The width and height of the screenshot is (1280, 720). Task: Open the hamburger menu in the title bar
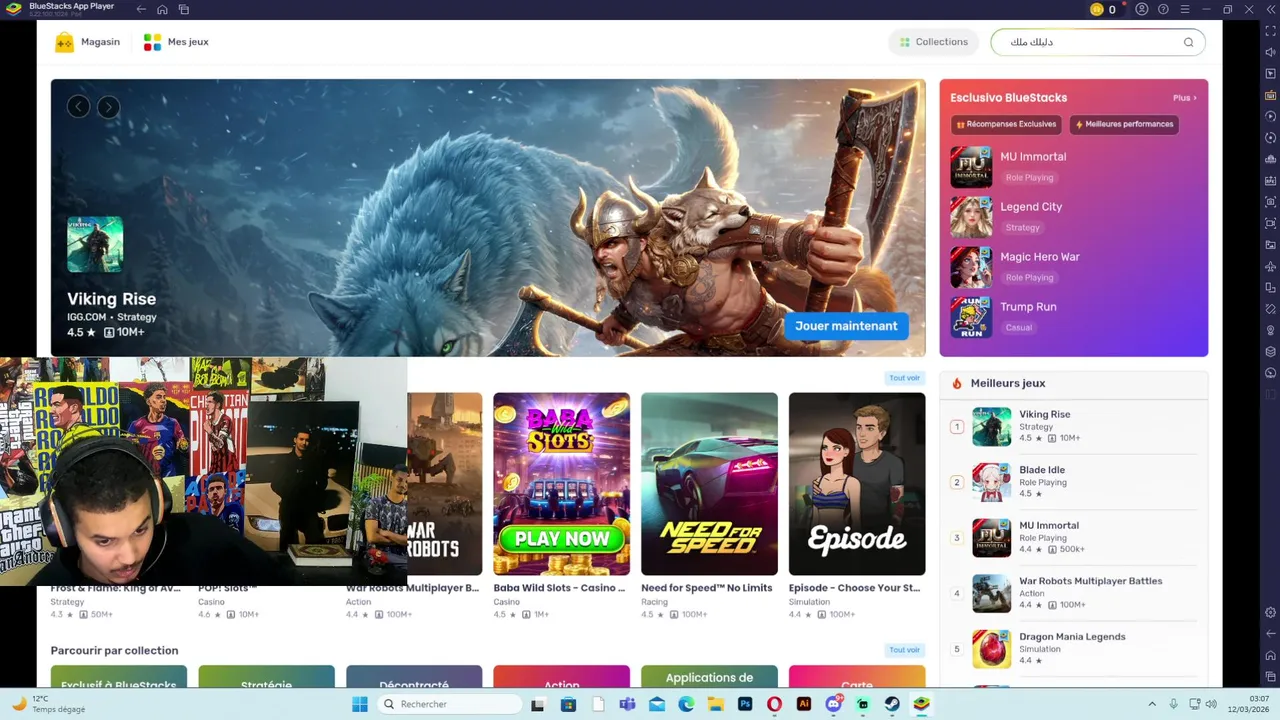[1185, 9]
